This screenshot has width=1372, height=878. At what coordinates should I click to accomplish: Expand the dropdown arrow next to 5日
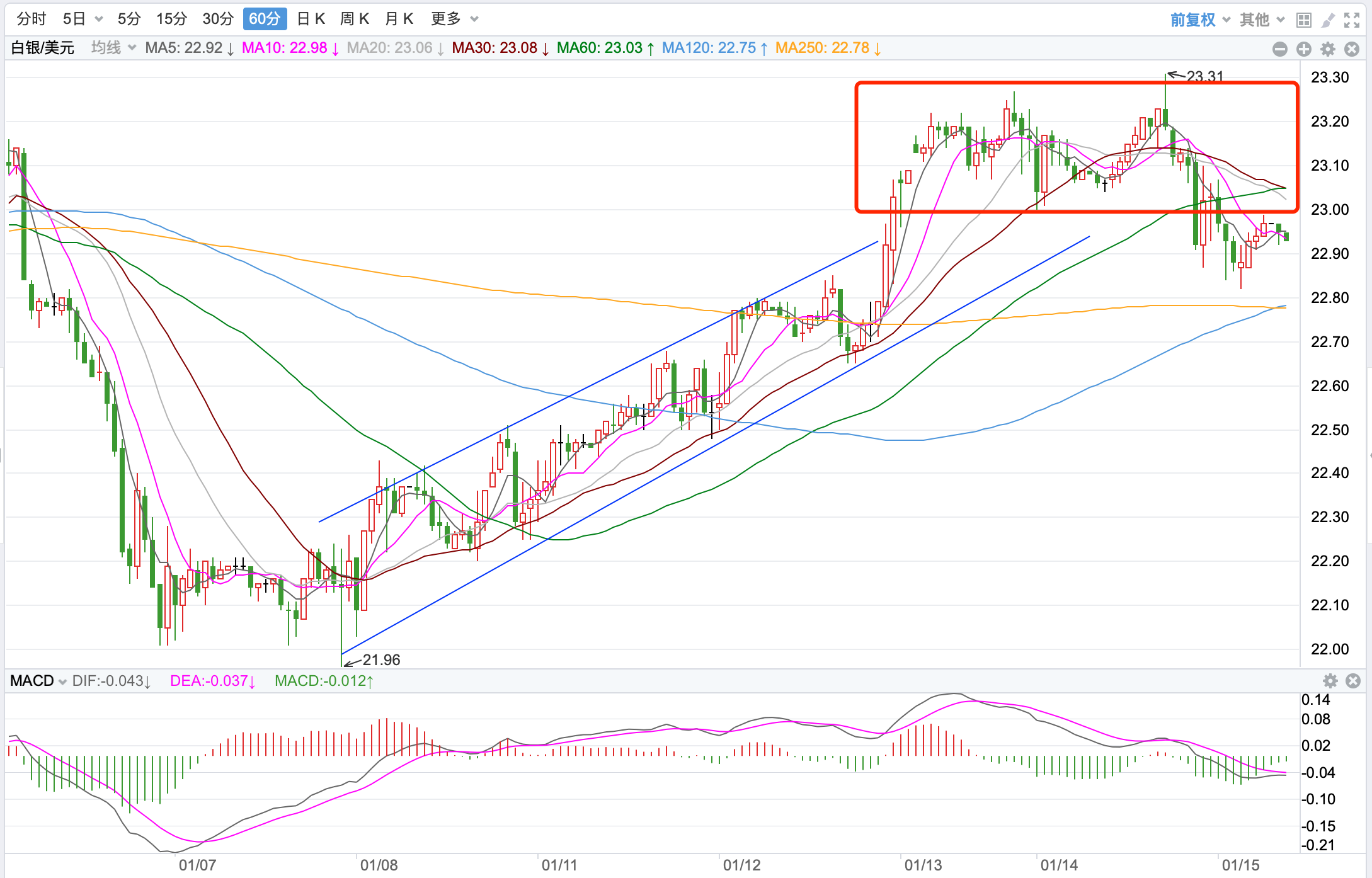pos(99,20)
